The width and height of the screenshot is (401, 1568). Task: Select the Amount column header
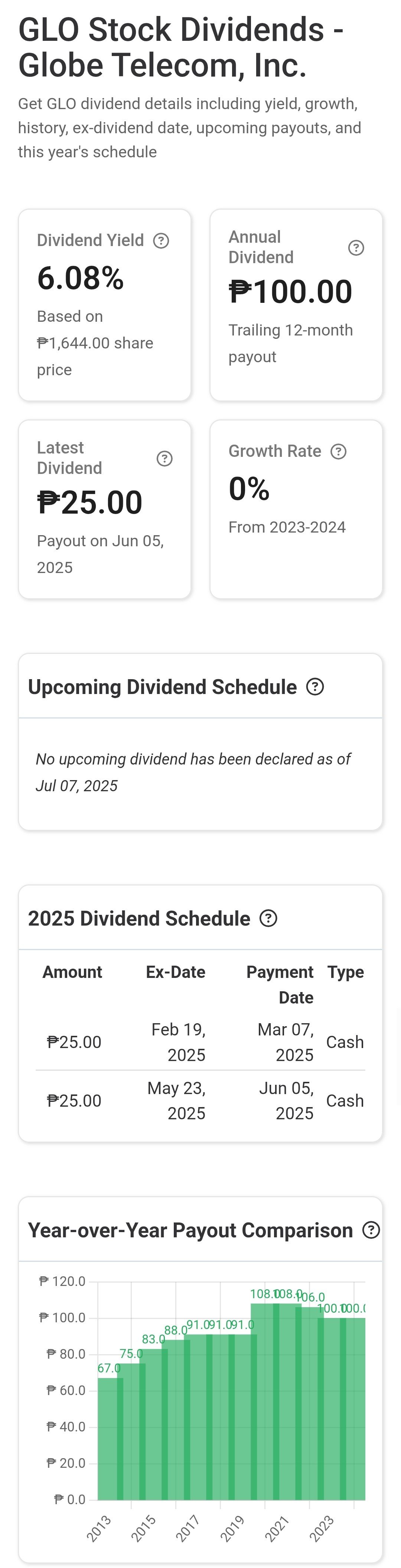click(72, 972)
